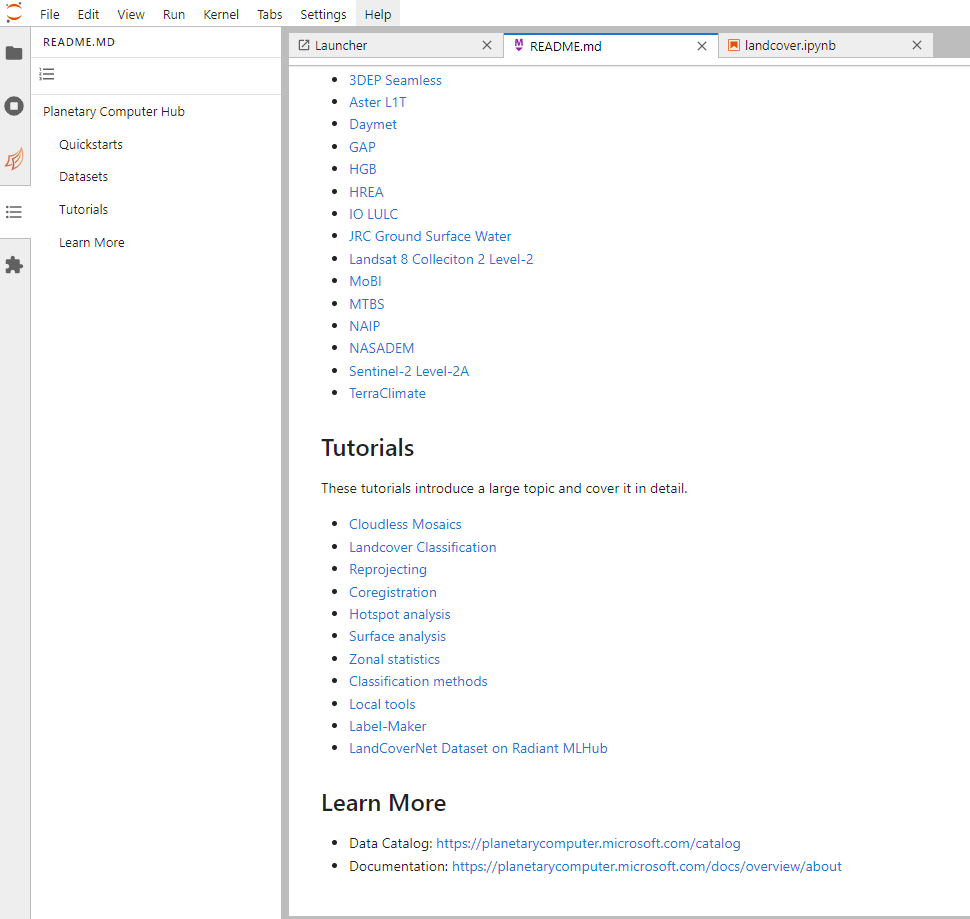
Task: Jump to Tutorials in table of contents
Action: coord(84,209)
